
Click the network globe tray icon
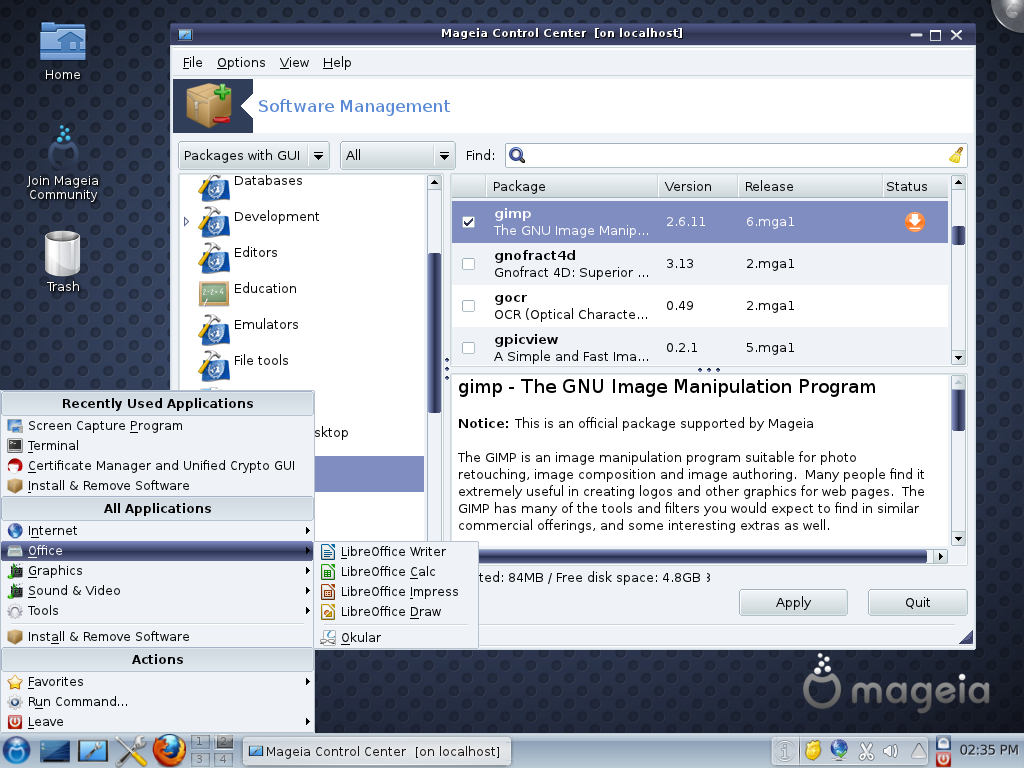click(x=839, y=751)
